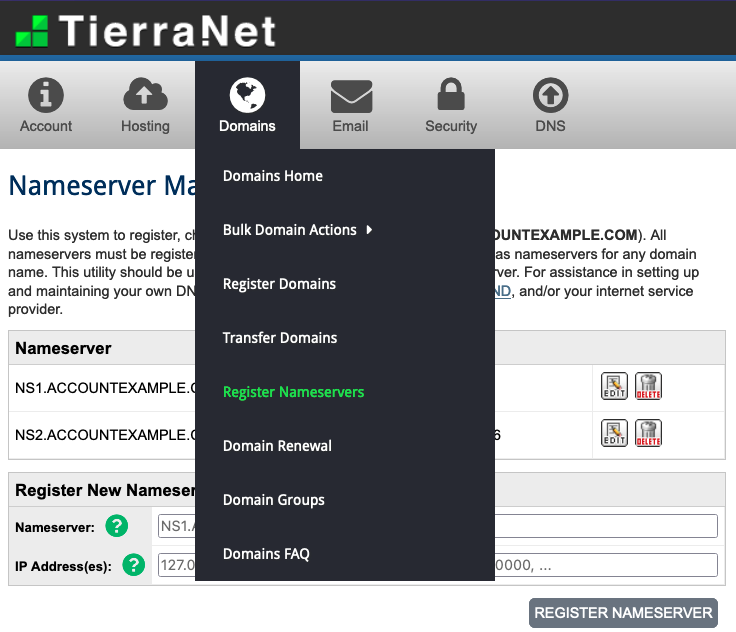Select Register Nameservers menu entry
This screenshot has width=736, height=632.
tap(293, 392)
